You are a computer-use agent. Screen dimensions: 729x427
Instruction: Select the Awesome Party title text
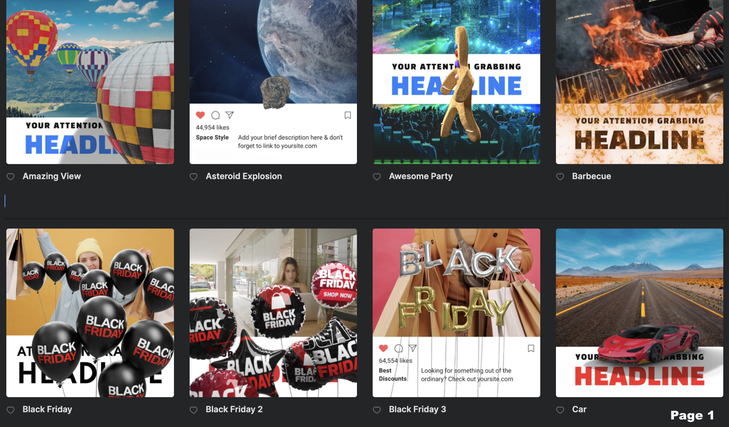[421, 176]
